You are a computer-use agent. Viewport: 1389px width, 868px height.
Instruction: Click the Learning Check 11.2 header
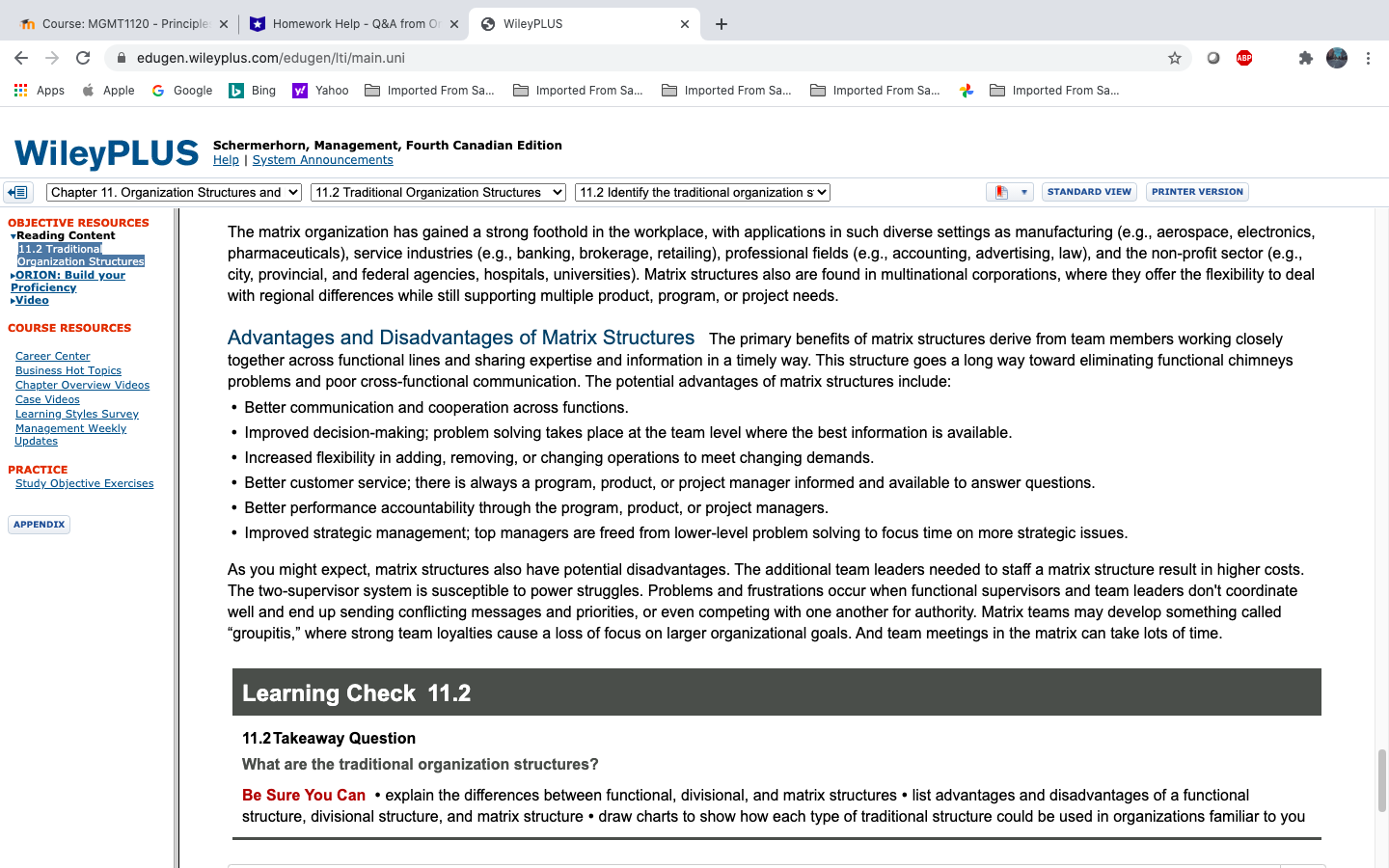pyautogui.click(x=776, y=692)
